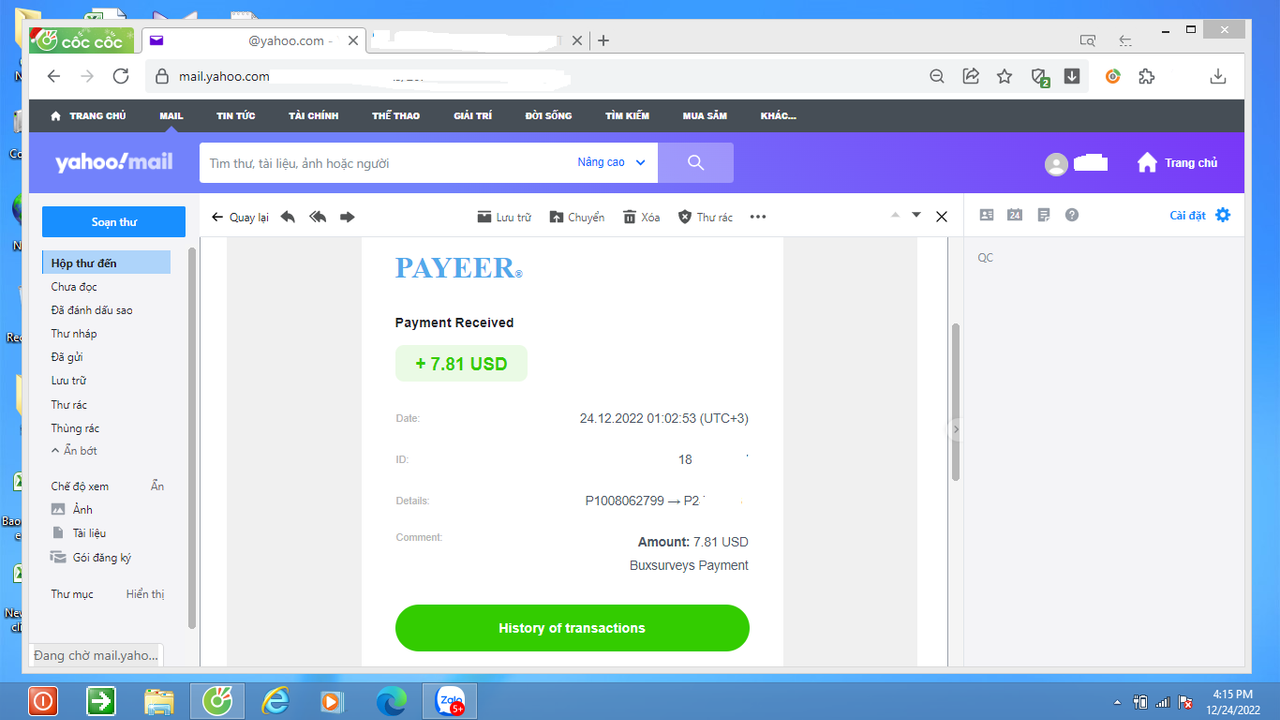Click the browser back arrow
Screen dimensions: 1280x720
click(54, 76)
